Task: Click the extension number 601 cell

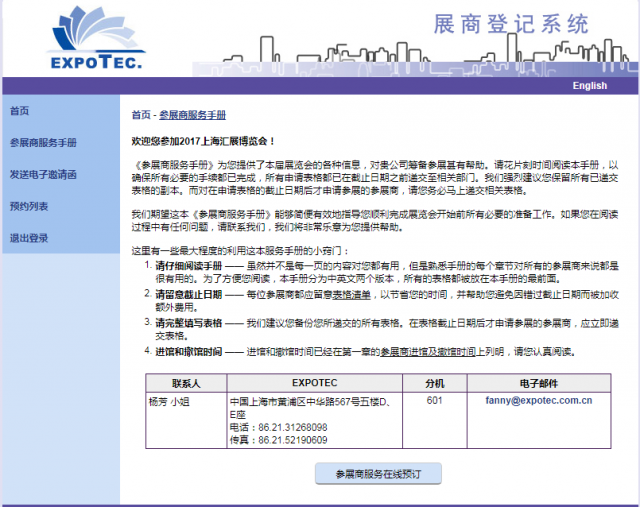Action: coord(434,401)
